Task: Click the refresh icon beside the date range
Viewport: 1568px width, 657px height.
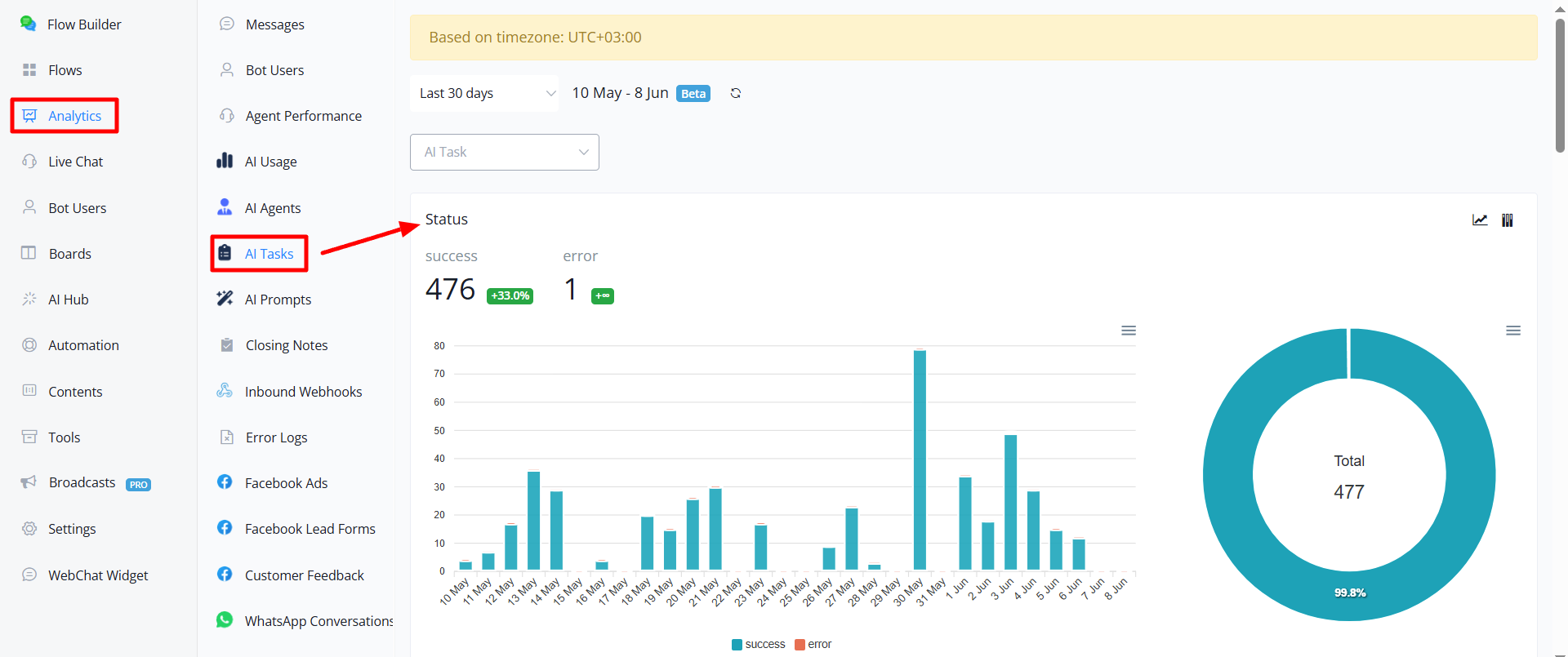Action: tap(736, 93)
